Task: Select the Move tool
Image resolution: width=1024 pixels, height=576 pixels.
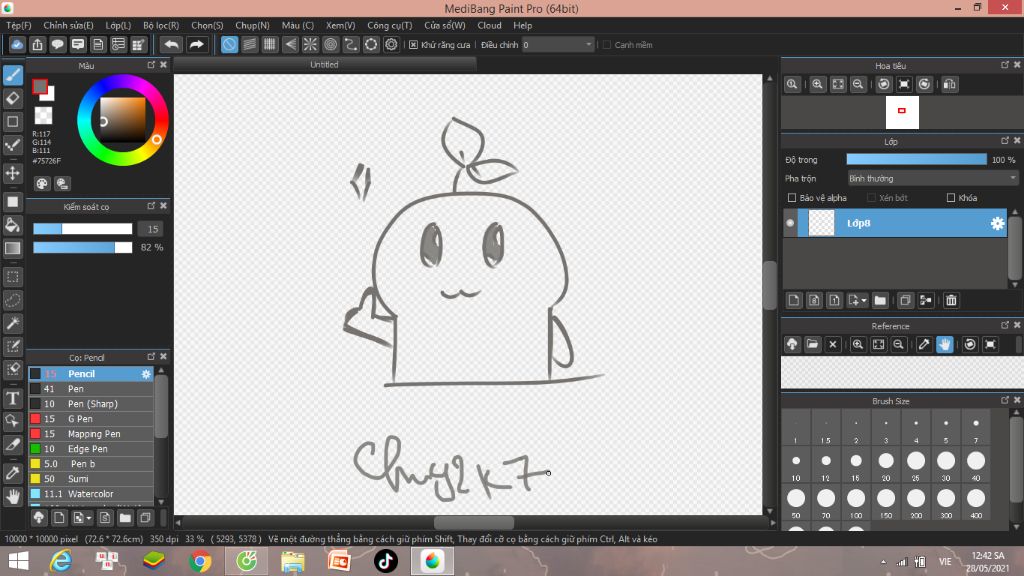Action: [x=12, y=173]
